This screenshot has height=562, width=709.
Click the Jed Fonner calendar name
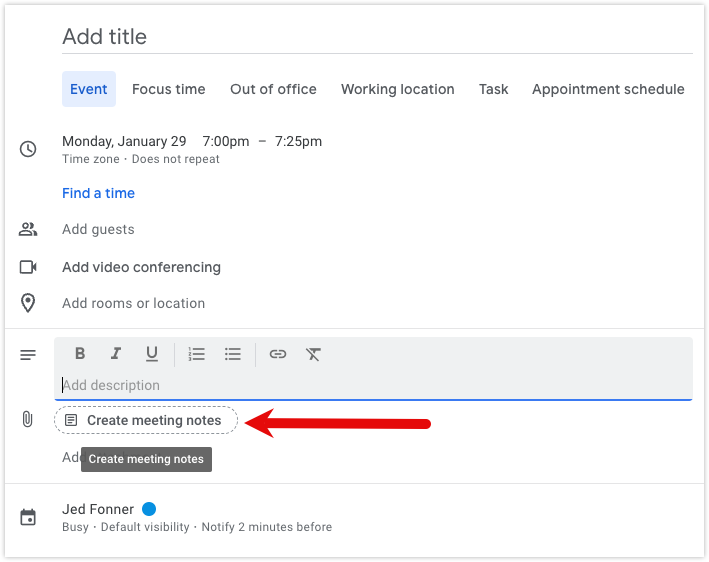pyautogui.click(x=98, y=509)
